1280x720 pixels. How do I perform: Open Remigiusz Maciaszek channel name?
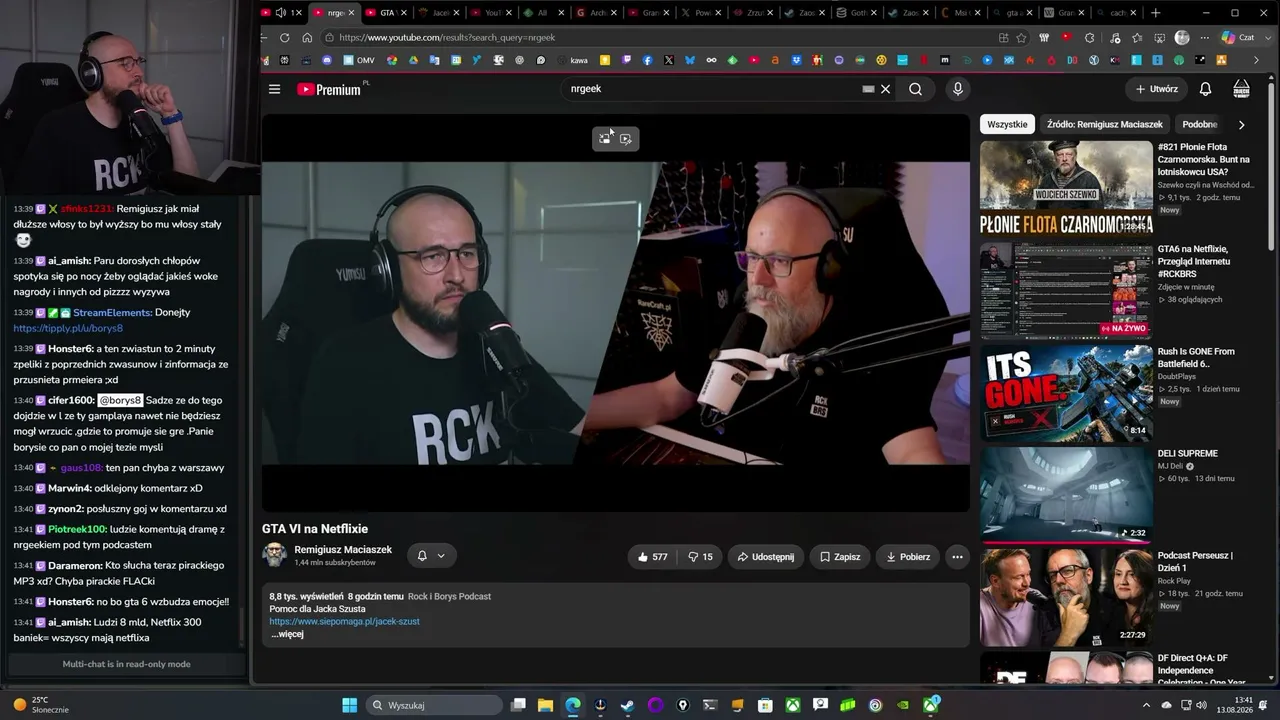pos(343,550)
